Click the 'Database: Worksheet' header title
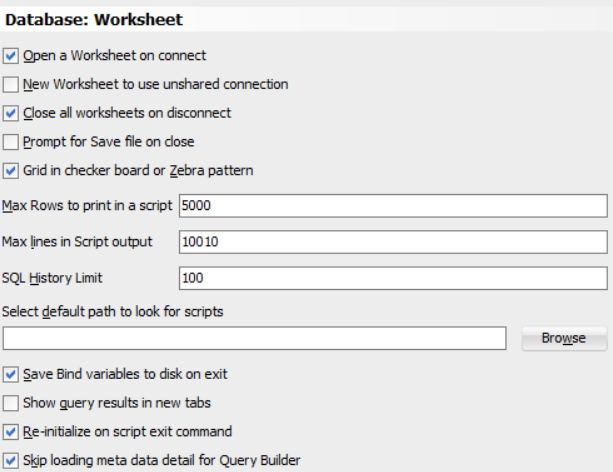613x472 pixels. (x=81, y=19)
